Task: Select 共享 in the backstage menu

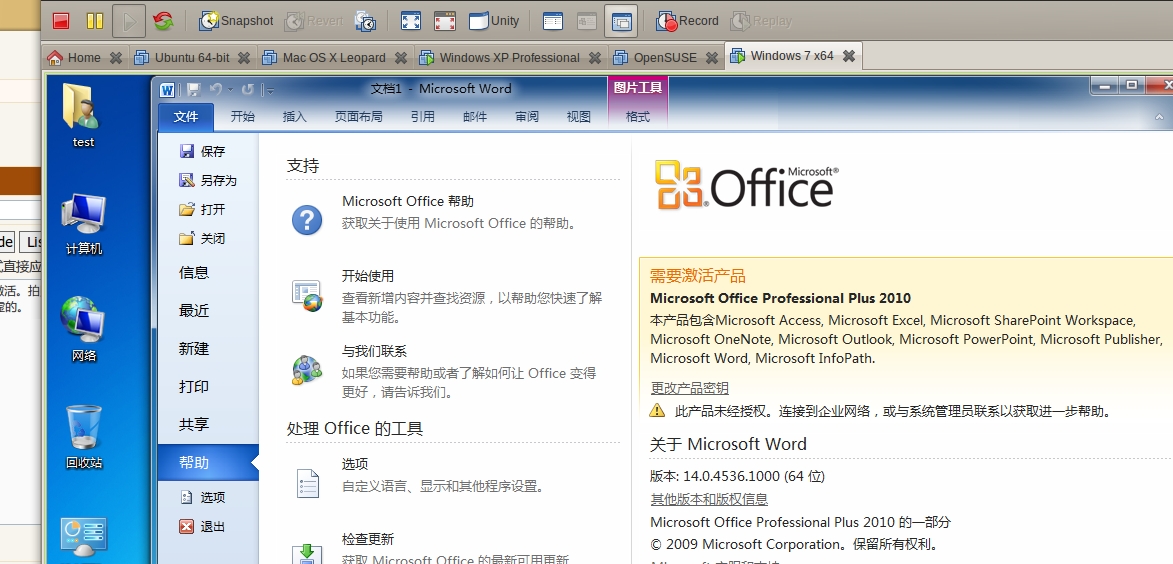Action: pos(194,425)
